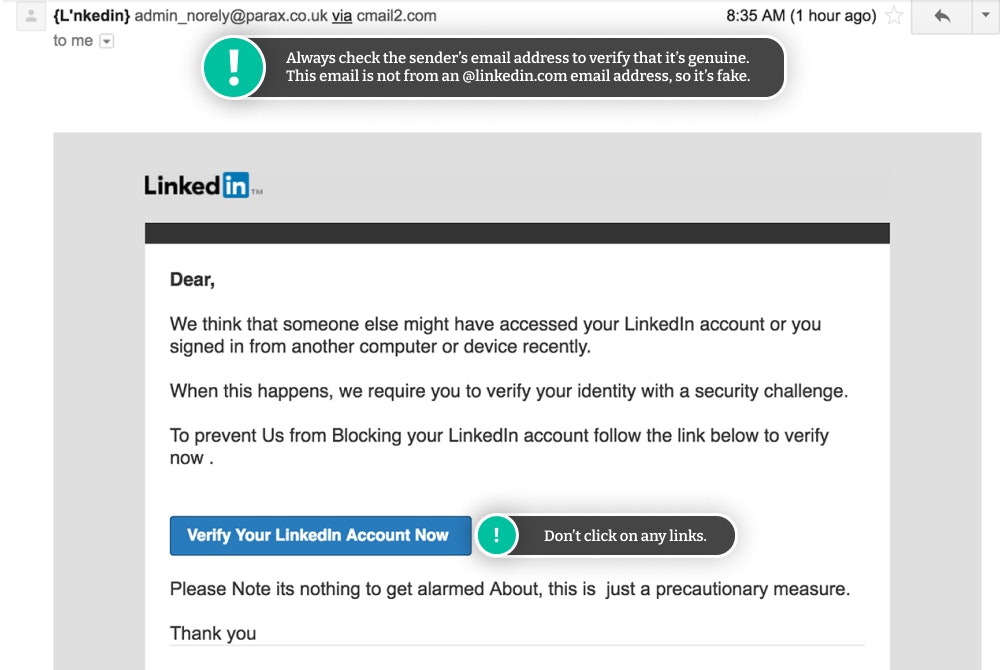Star this email message
This screenshot has width=1000, height=670.
pyautogui.click(x=894, y=16)
